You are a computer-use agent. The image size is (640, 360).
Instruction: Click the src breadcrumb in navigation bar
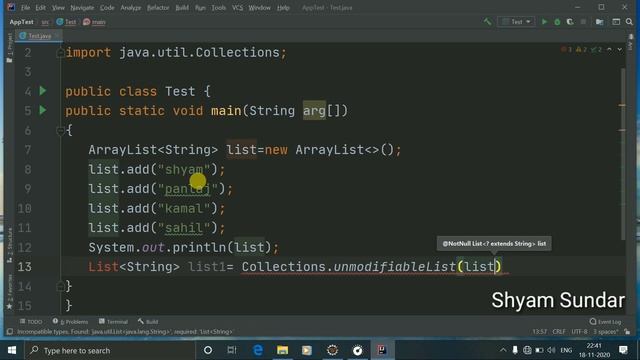click(x=45, y=22)
